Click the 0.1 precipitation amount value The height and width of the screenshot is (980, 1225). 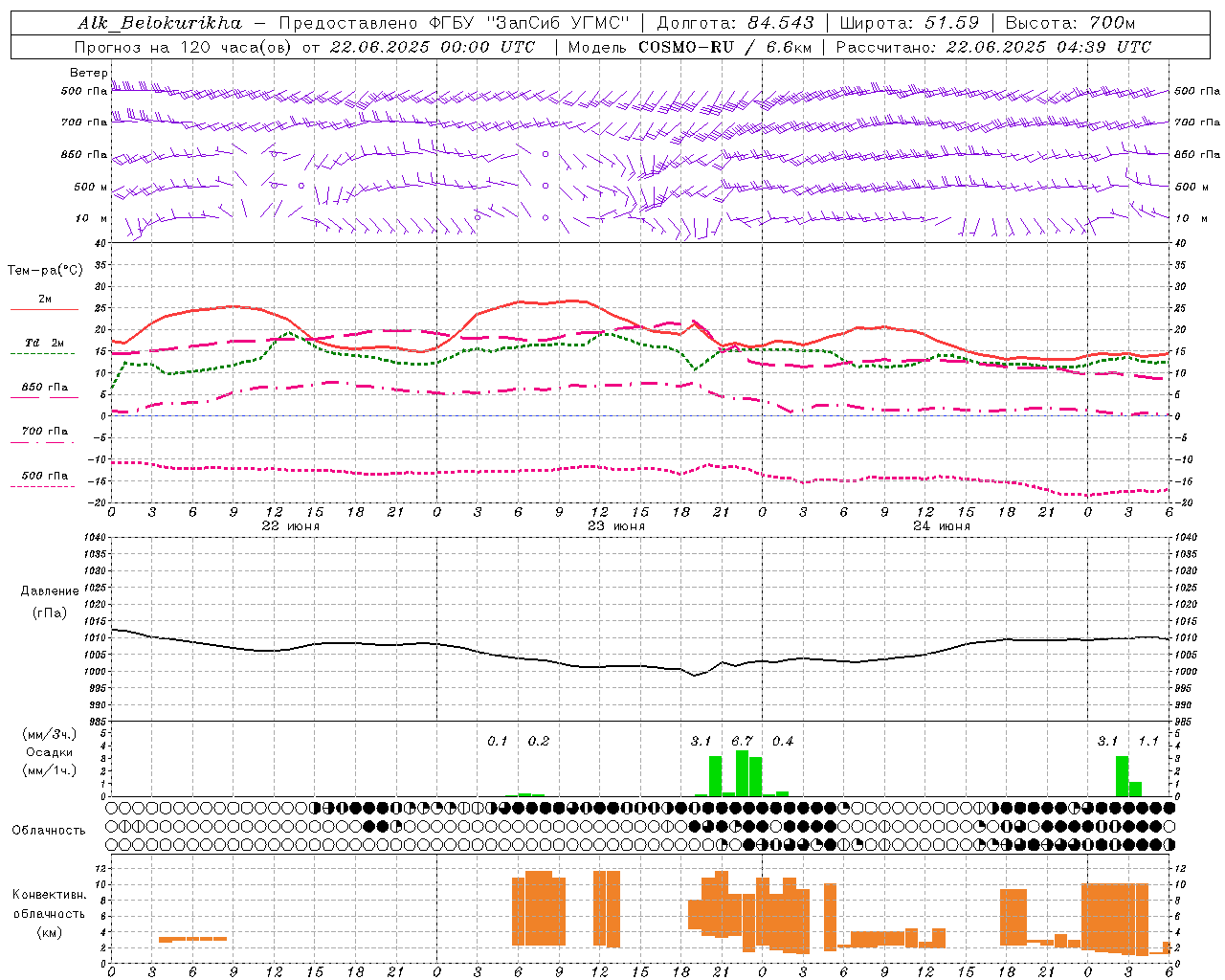pyautogui.click(x=498, y=742)
